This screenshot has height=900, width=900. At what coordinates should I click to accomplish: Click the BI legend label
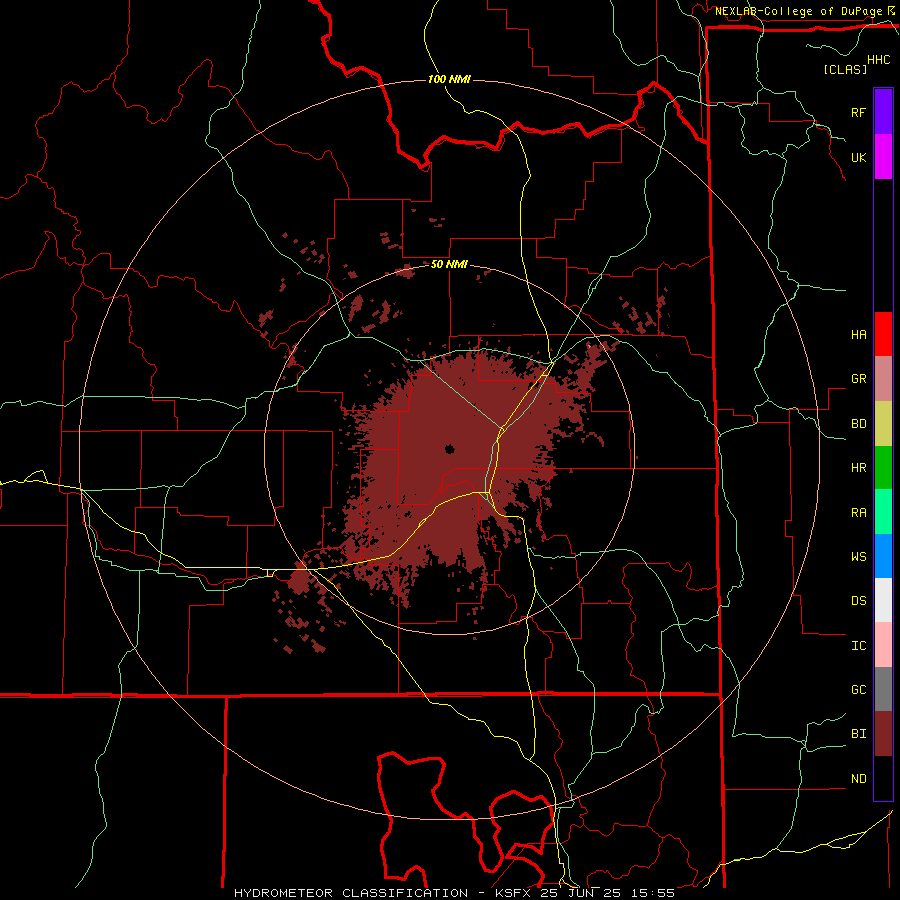pos(859,734)
